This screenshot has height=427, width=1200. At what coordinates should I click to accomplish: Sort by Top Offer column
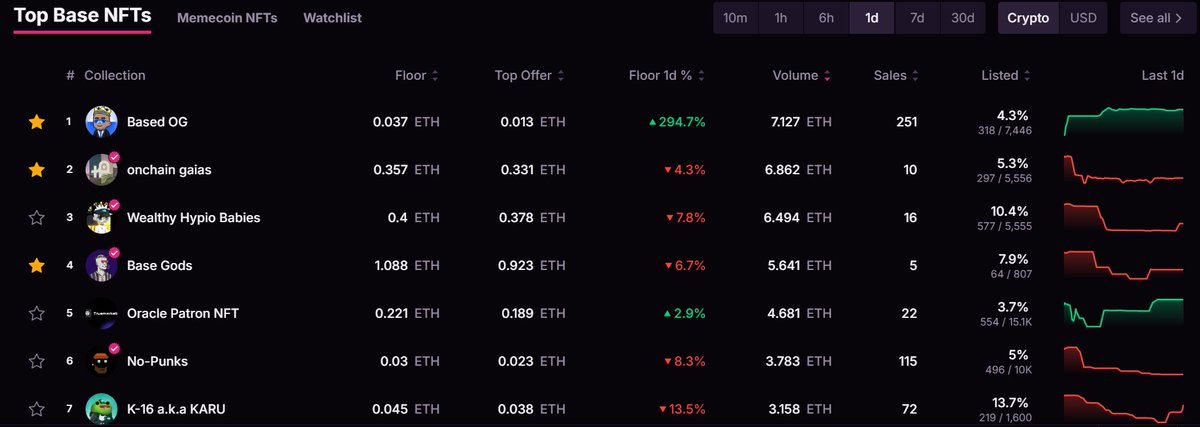(x=530, y=75)
